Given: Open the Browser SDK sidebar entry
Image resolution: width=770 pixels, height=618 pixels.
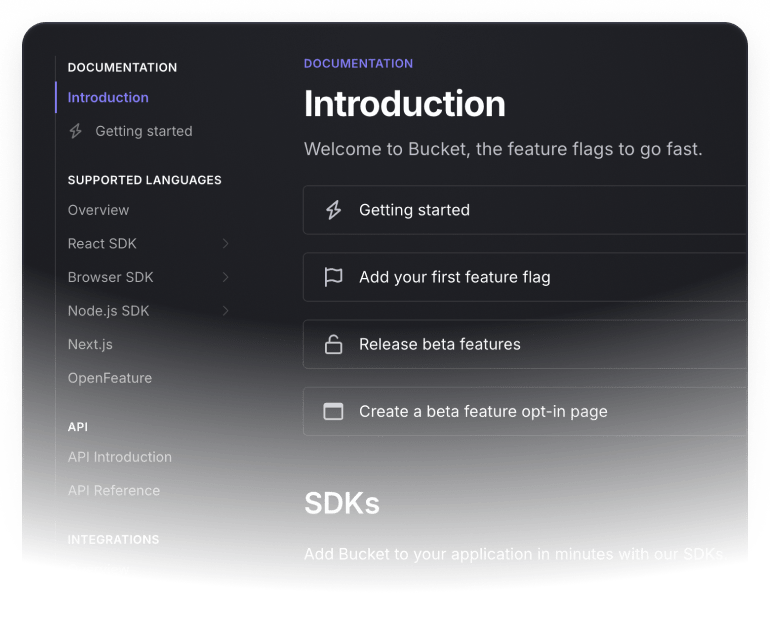Looking at the screenshot, I should [110, 277].
